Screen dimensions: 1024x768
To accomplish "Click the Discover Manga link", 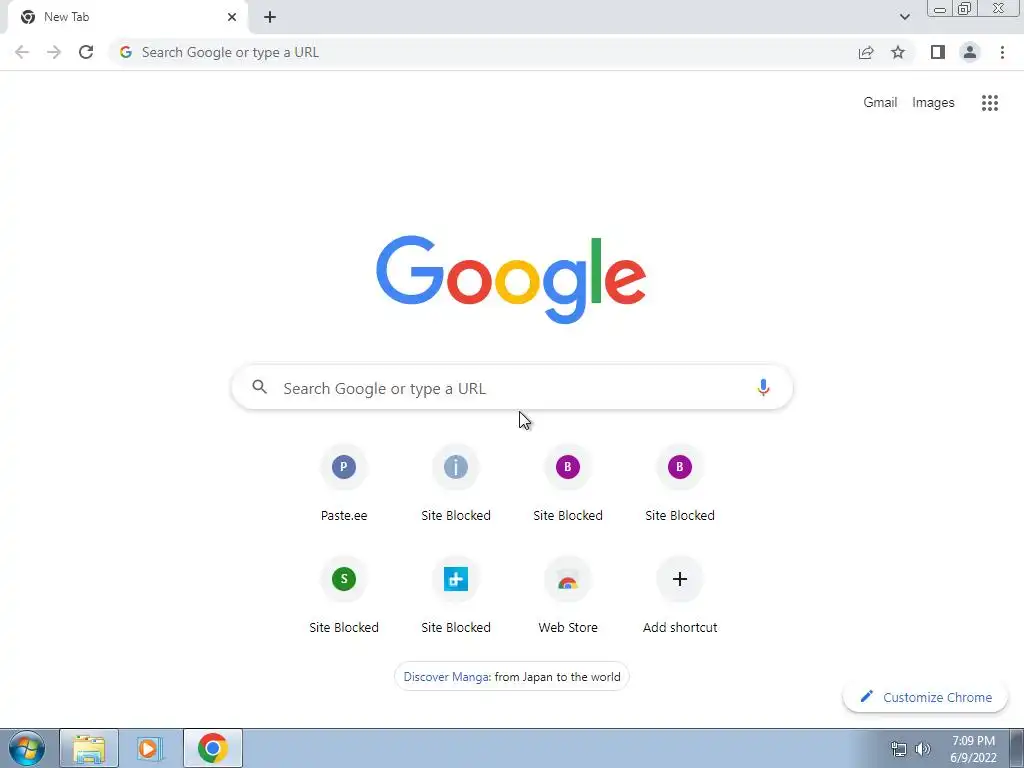I will point(447,677).
